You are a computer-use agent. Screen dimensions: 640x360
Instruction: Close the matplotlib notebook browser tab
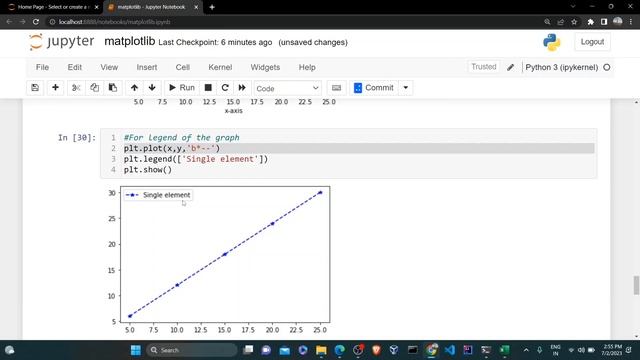[196, 7]
